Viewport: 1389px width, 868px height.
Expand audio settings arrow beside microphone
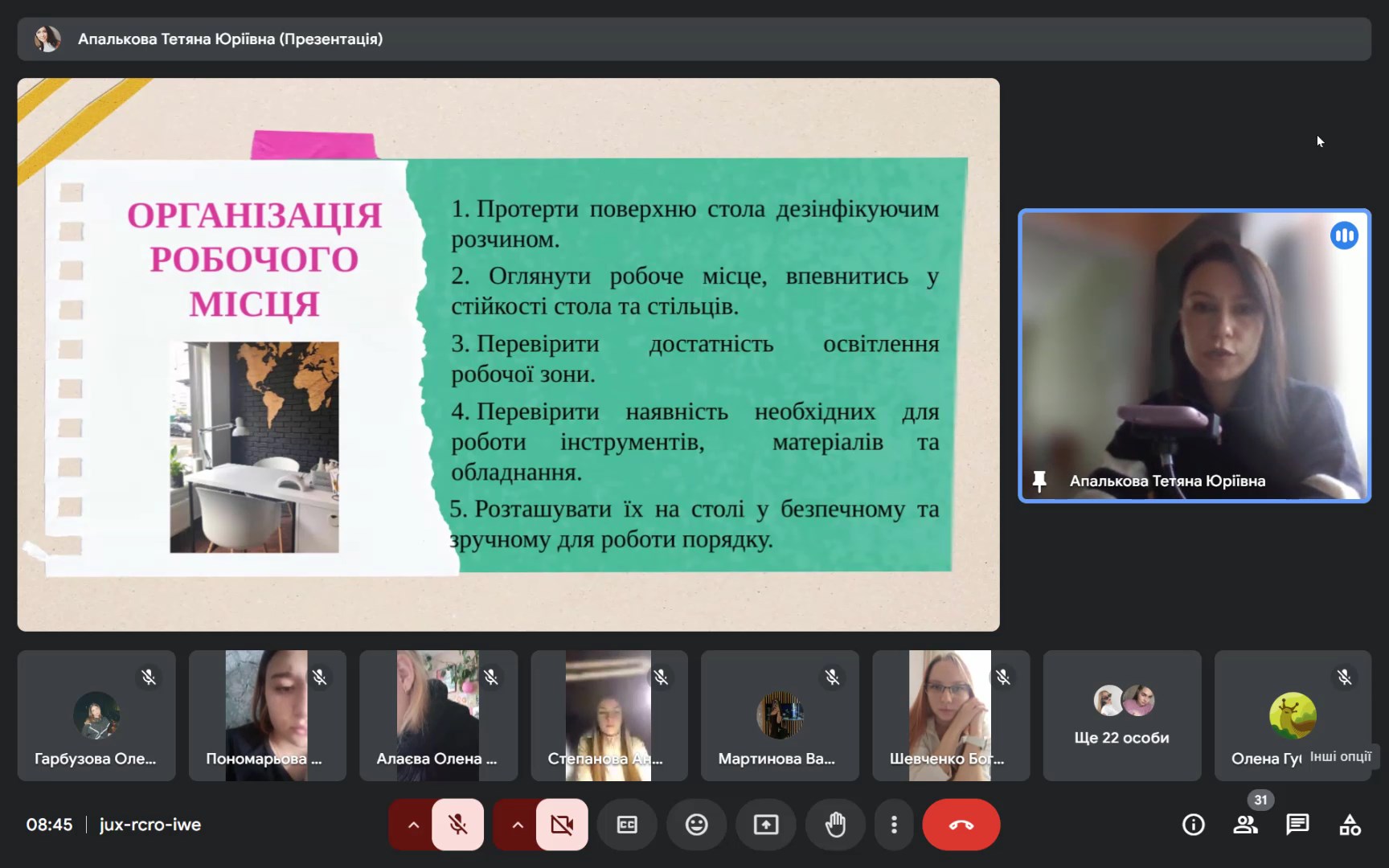click(413, 825)
